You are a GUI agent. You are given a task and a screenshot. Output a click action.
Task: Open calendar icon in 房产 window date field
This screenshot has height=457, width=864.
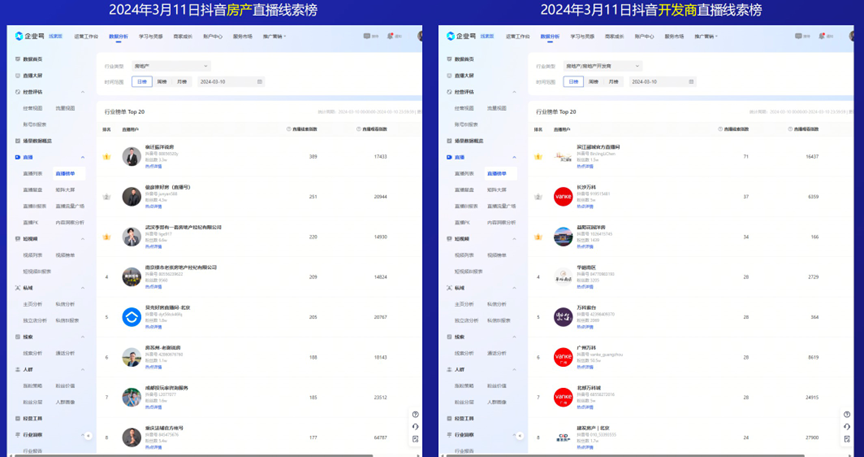(x=260, y=82)
